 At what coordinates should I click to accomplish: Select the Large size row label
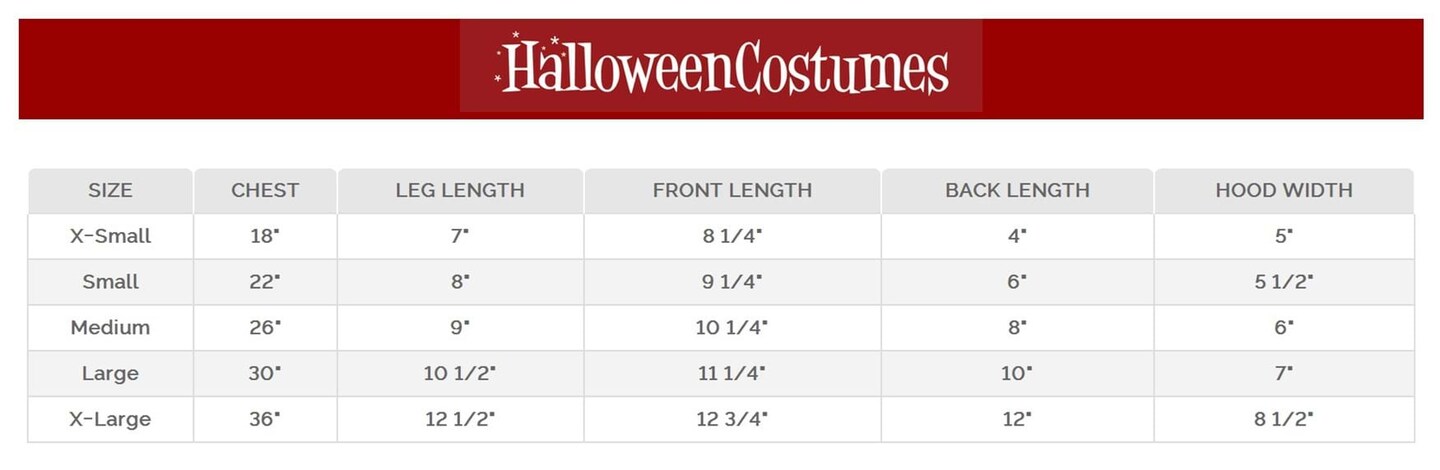(x=110, y=374)
